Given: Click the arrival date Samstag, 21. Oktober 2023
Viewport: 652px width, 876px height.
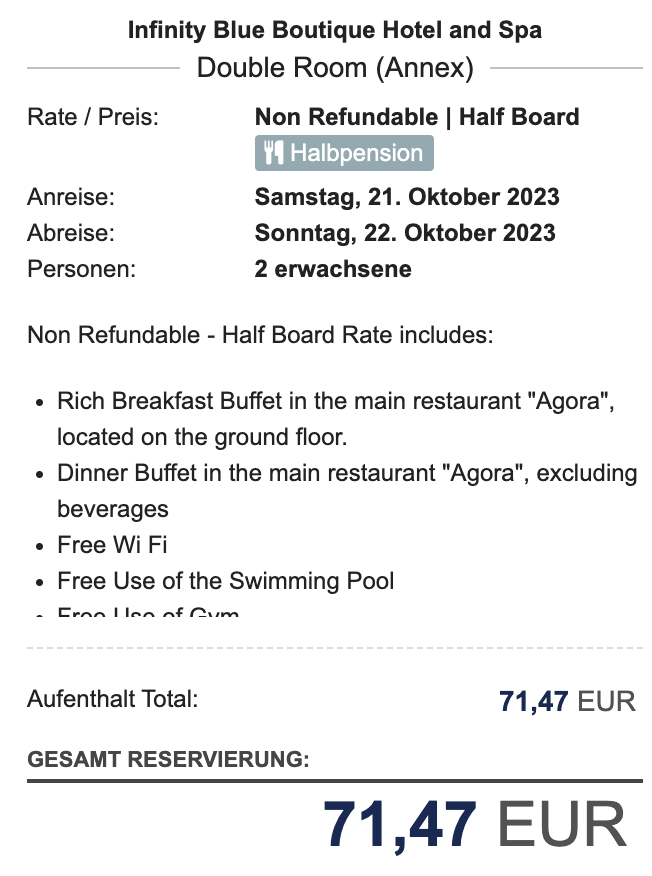Looking at the screenshot, I should click(x=407, y=197).
